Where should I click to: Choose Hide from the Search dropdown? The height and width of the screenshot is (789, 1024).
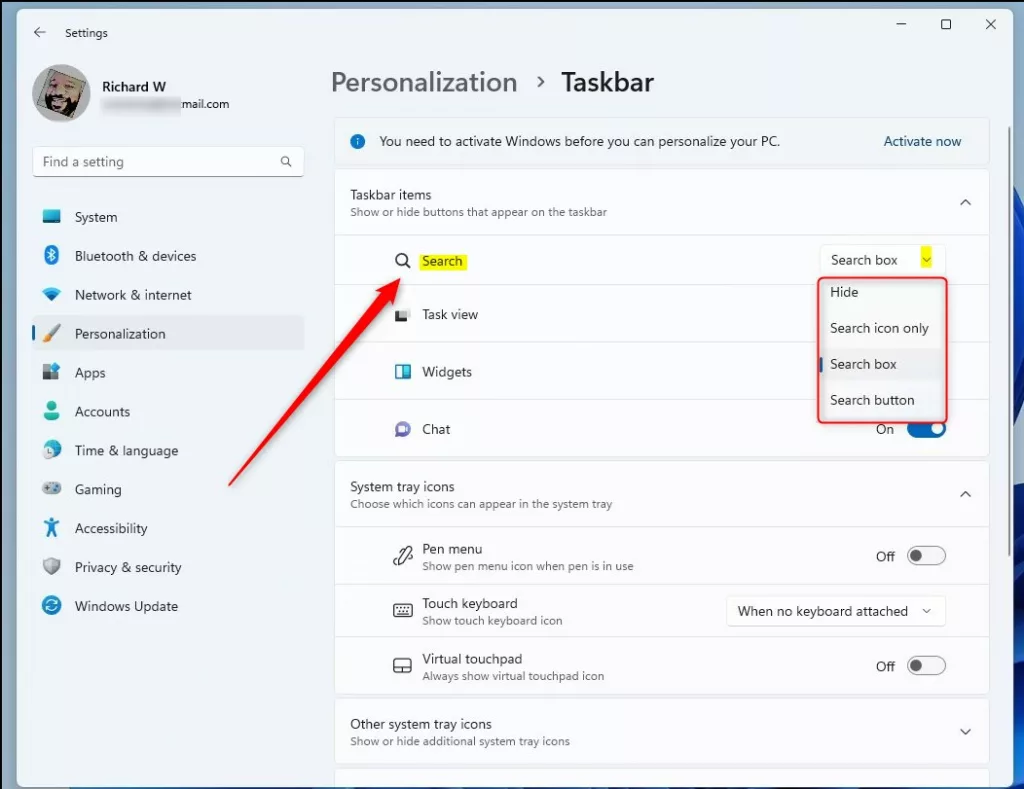click(x=843, y=292)
